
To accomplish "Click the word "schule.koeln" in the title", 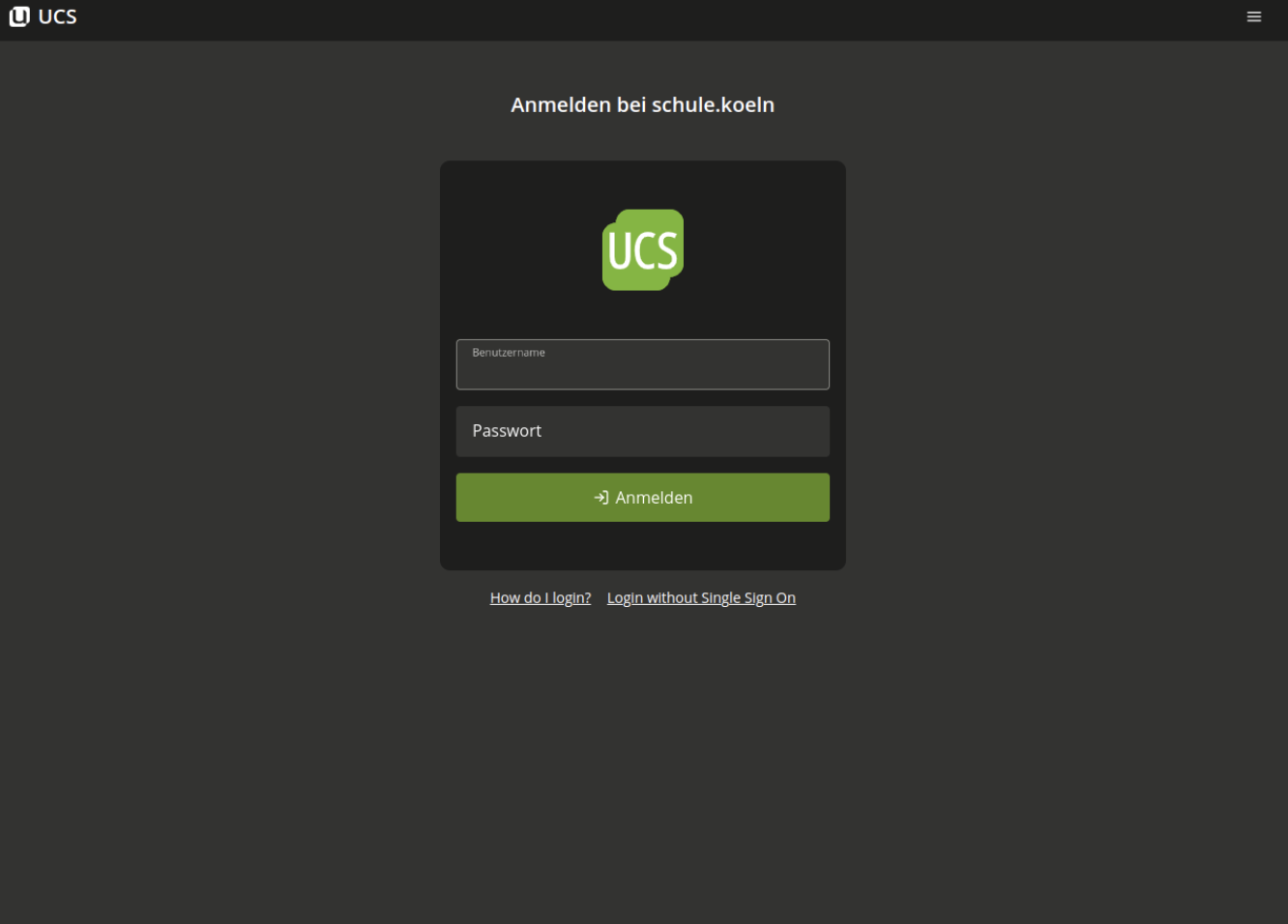I will [x=713, y=104].
